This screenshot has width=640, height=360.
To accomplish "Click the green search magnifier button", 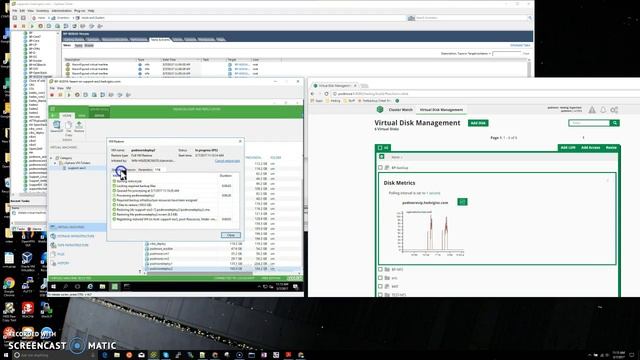I will pyautogui.click(x=615, y=123).
